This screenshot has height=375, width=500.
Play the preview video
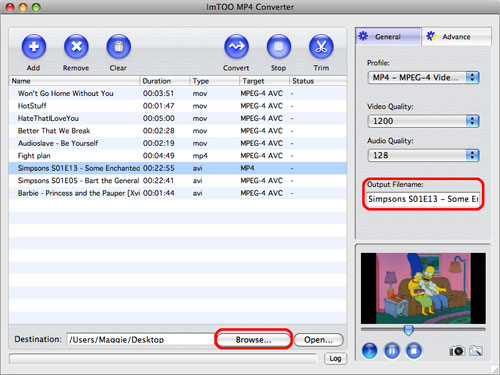click(369, 351)
